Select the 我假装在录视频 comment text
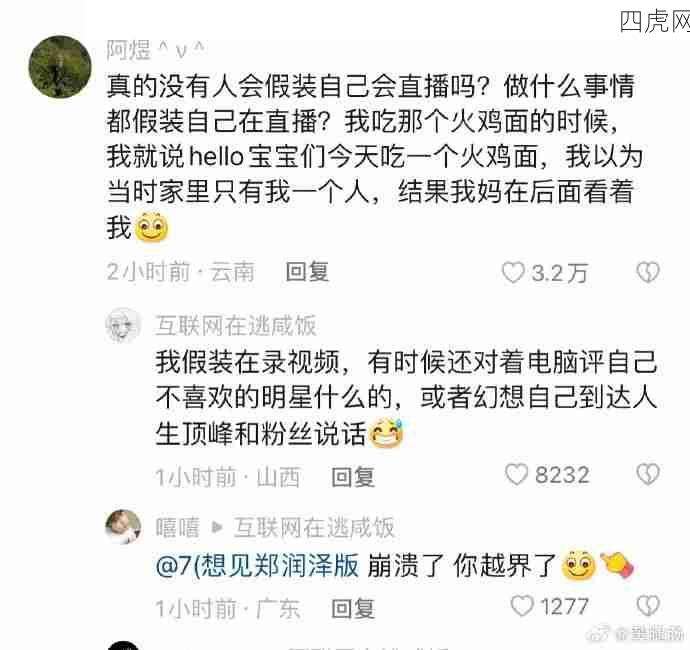Screen dimensions: 690x650 click(406, 397)
